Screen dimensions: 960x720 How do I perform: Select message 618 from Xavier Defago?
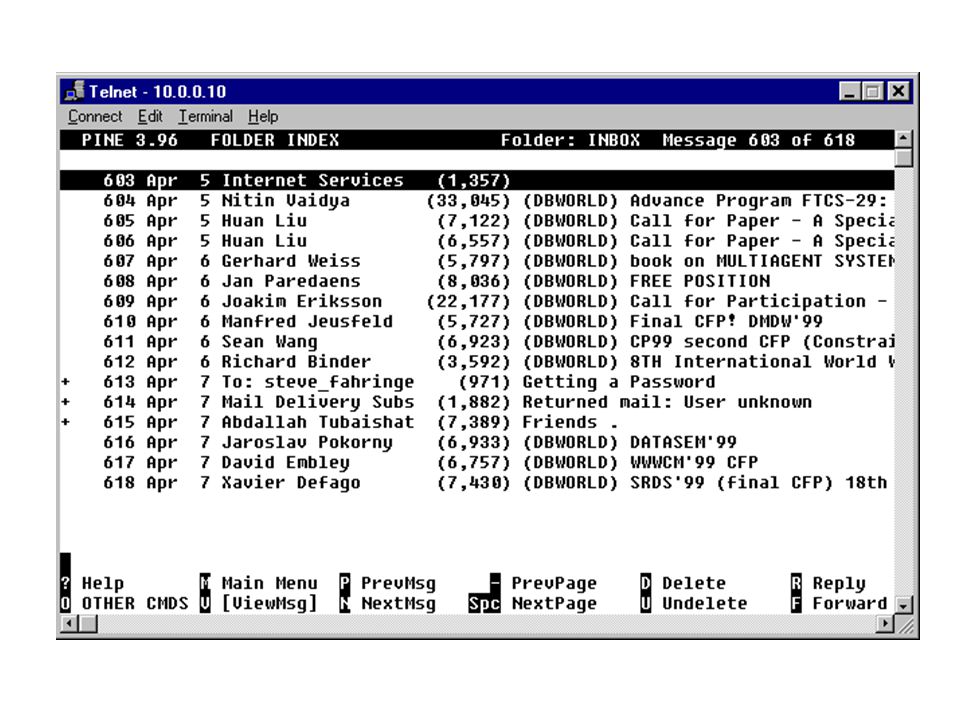(477, 484)
